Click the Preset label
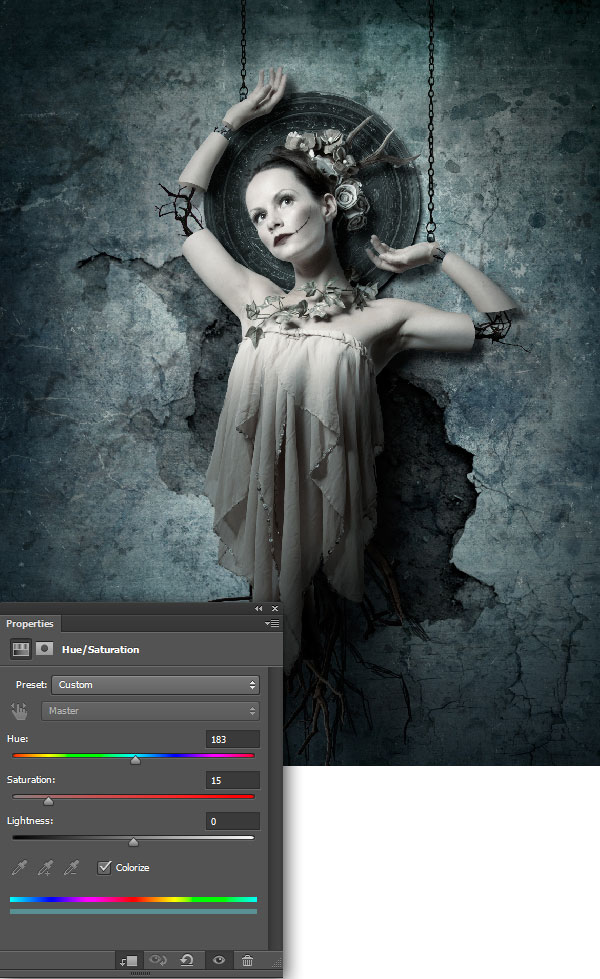This screenshot has width=600, height=979. [31, 685]
